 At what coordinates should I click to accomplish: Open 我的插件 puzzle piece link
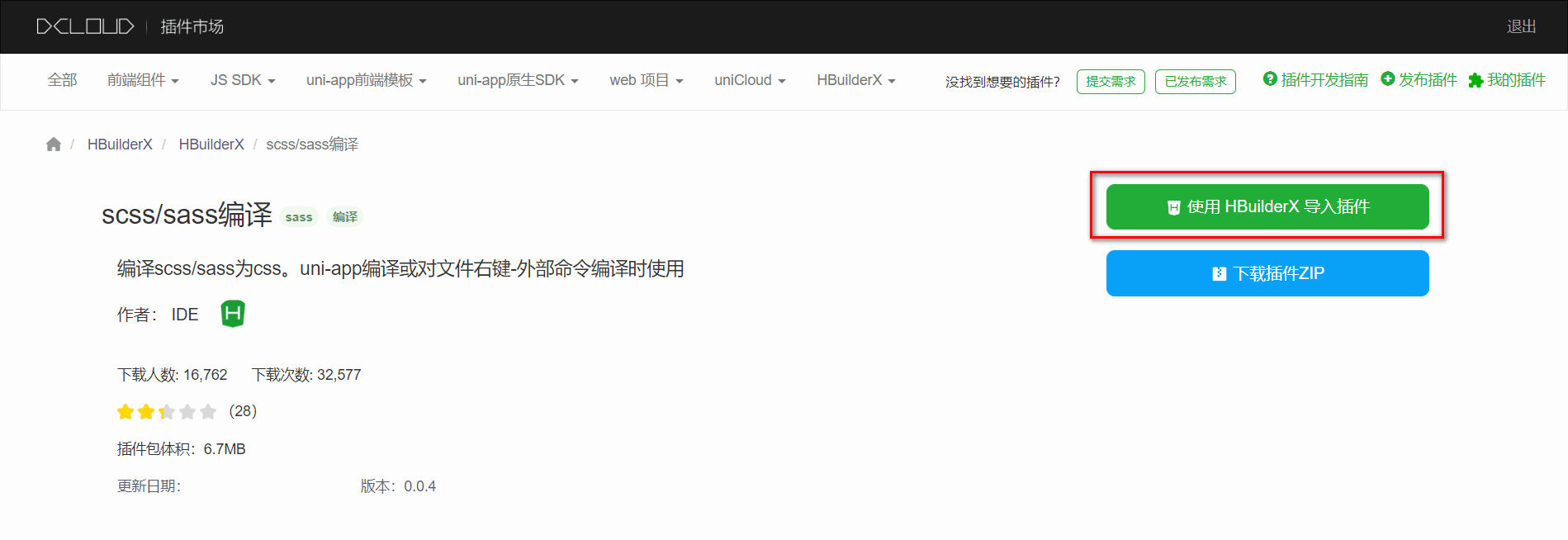[x=1507, y=80]
